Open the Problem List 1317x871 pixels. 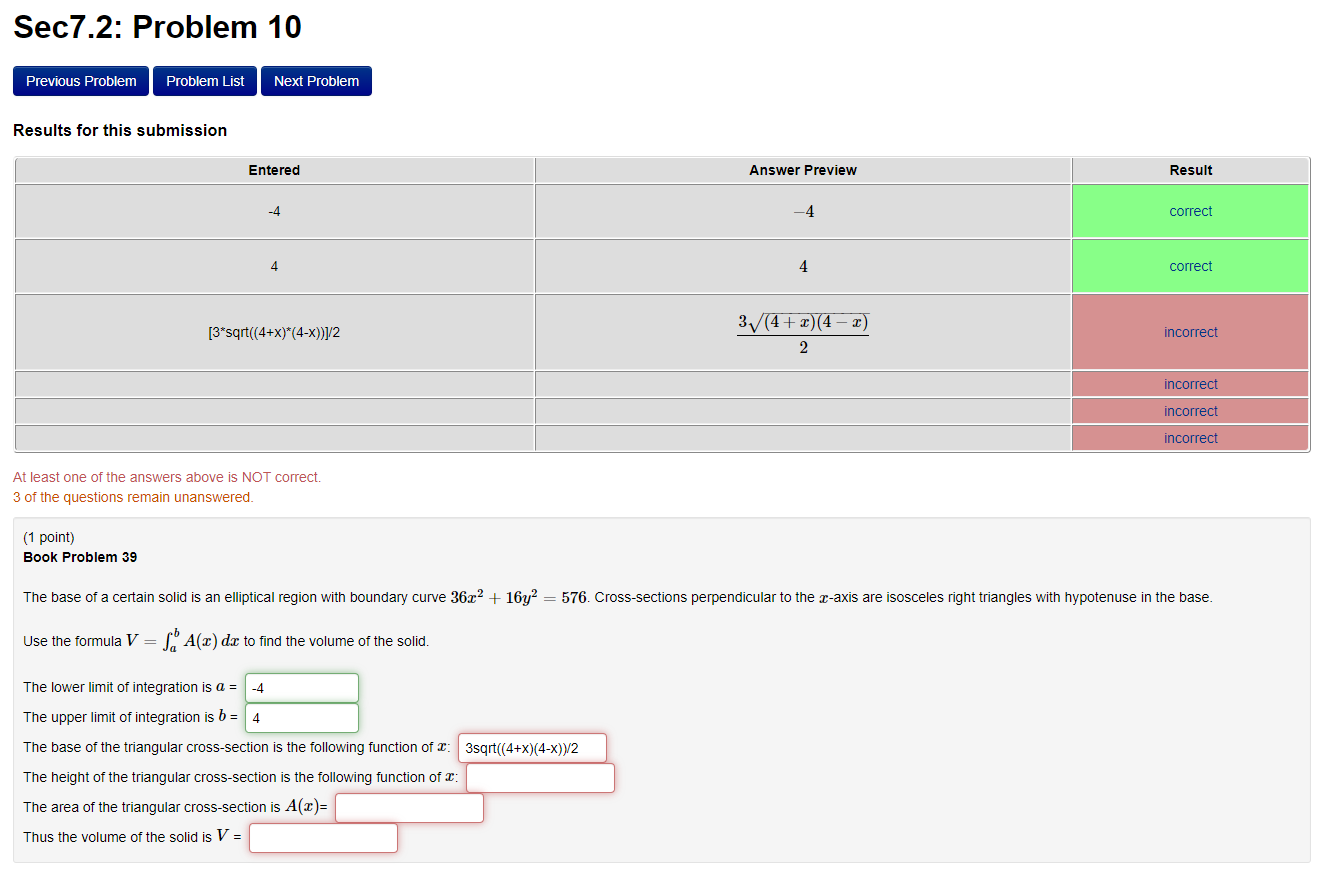tap(204, 81)
